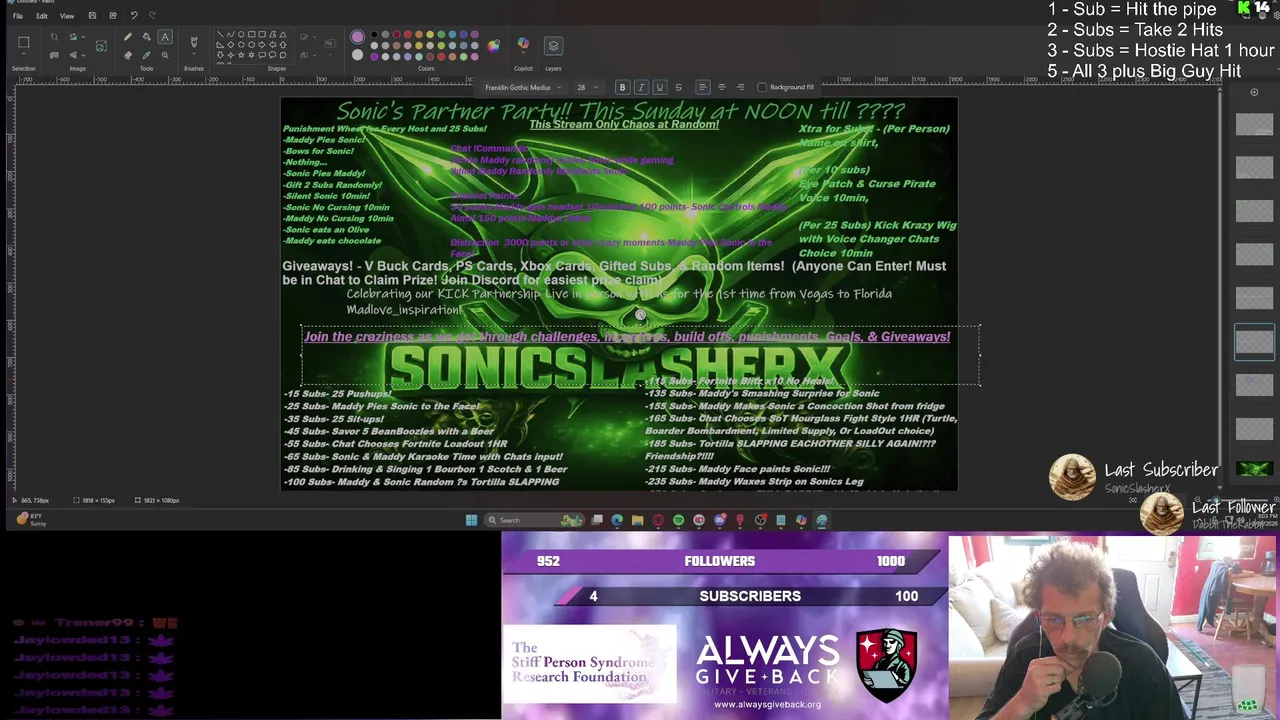Open Windows Start button on taskbar
Image resolution: width=1280 pixels, height=720 pixels.
[471, 520]
